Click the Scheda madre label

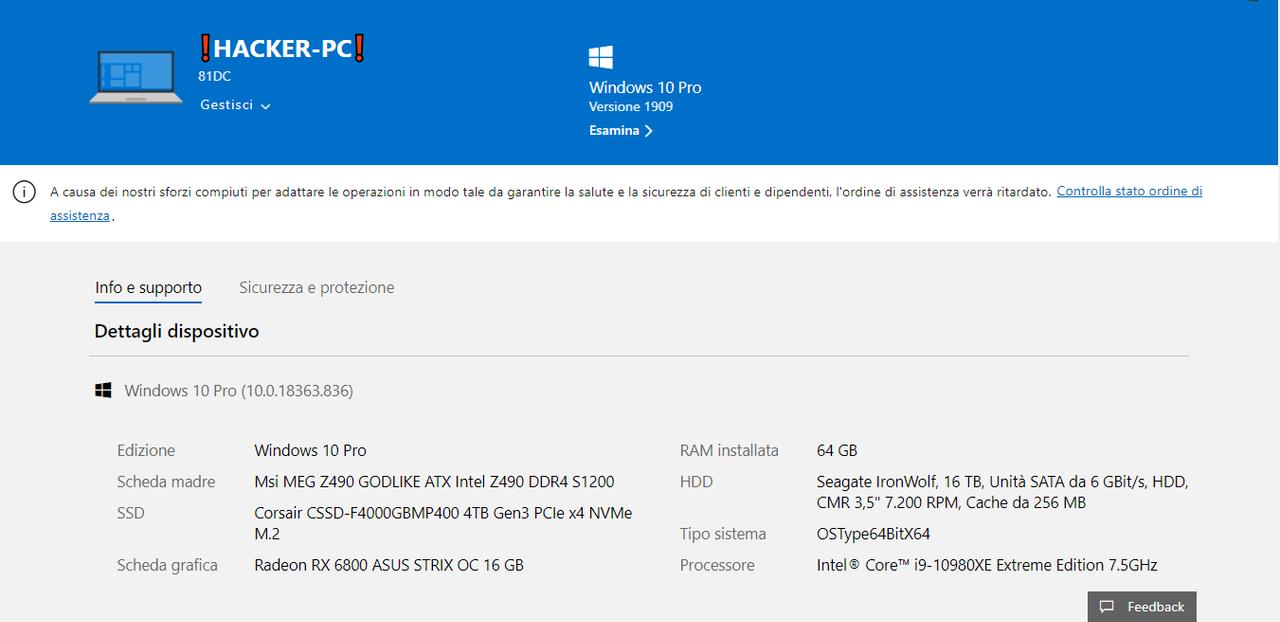point(166,482)
